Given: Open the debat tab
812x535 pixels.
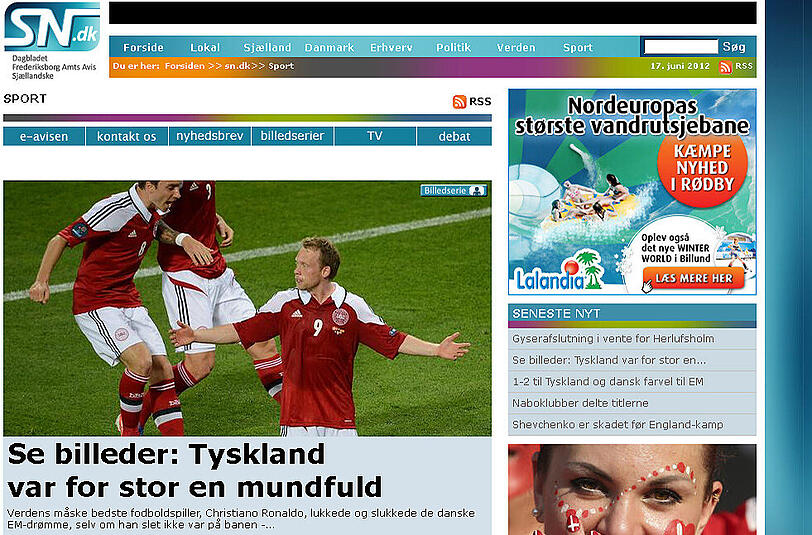Looking at the screenshot, I should click(x=454, y=136).
